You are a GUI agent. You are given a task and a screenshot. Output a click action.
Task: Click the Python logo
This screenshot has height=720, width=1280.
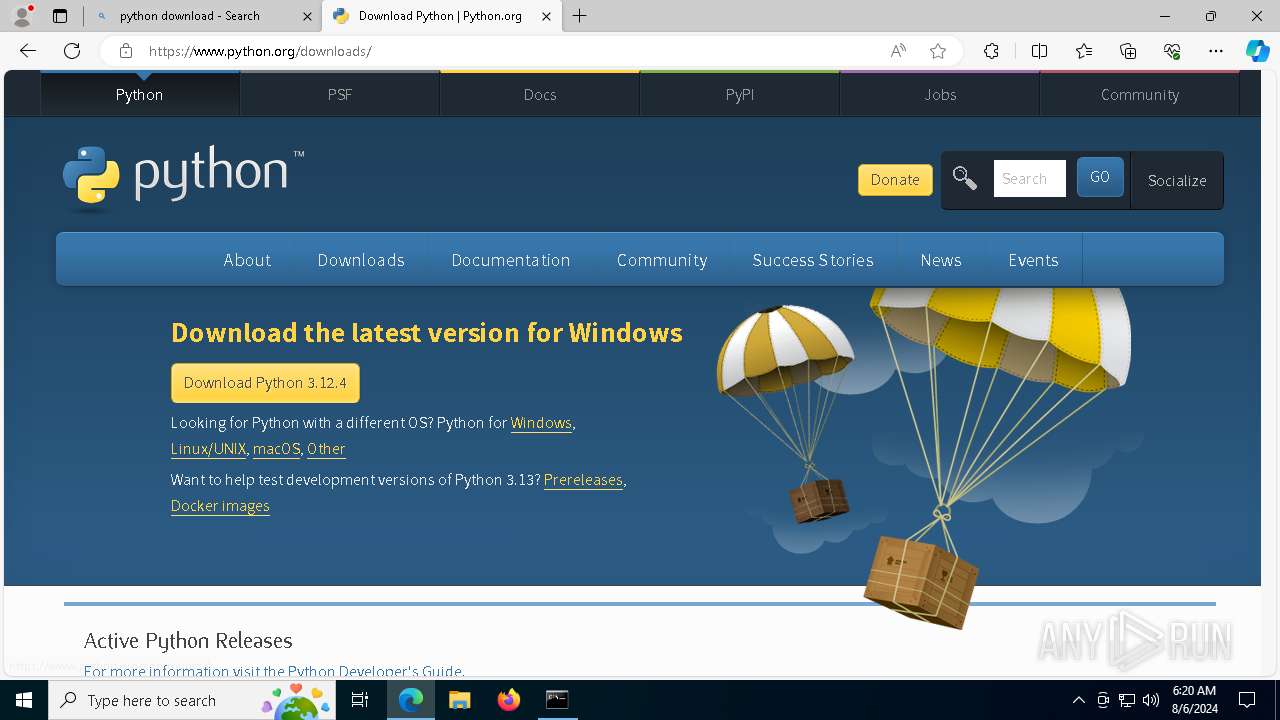tap(183, 178)
